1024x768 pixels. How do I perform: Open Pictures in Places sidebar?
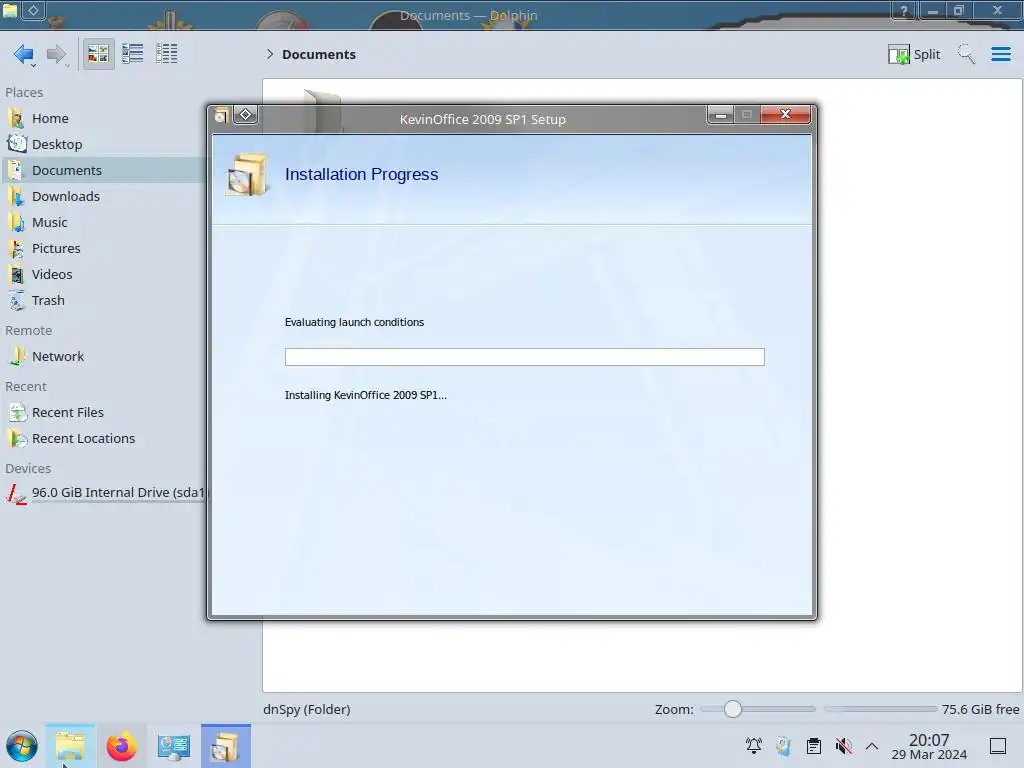[x=104, y=249]
